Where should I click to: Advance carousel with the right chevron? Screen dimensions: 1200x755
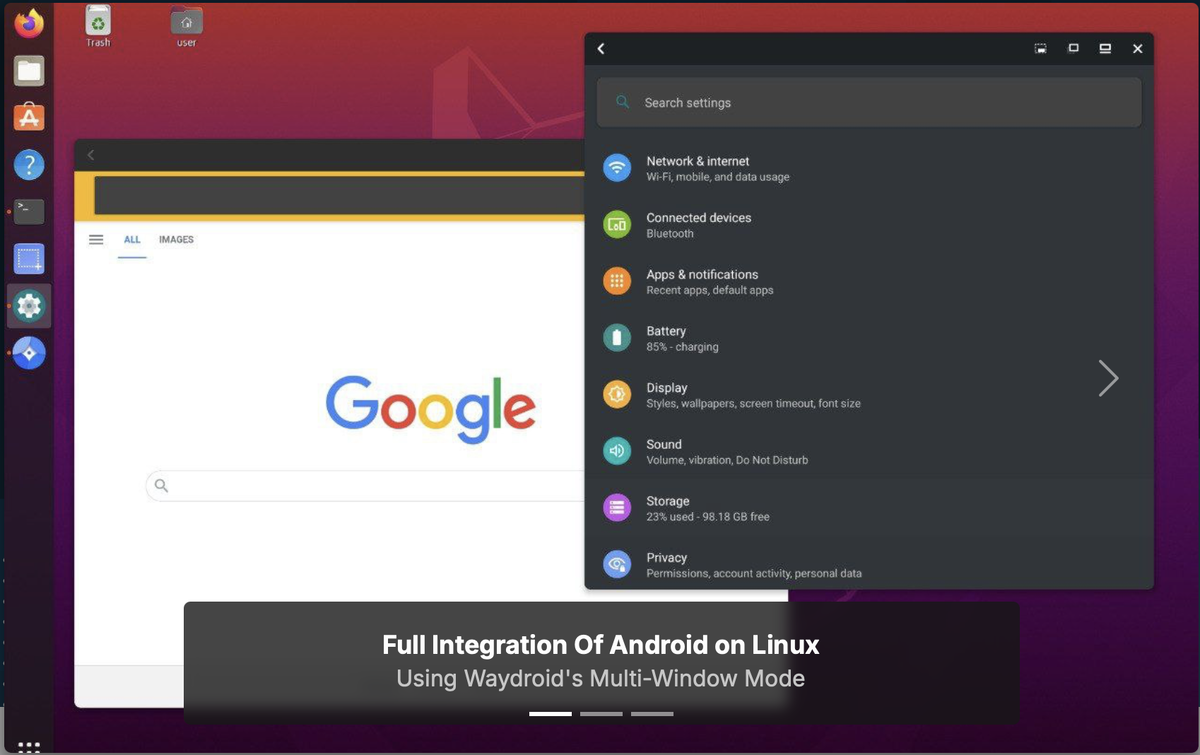coord(1108,378)
